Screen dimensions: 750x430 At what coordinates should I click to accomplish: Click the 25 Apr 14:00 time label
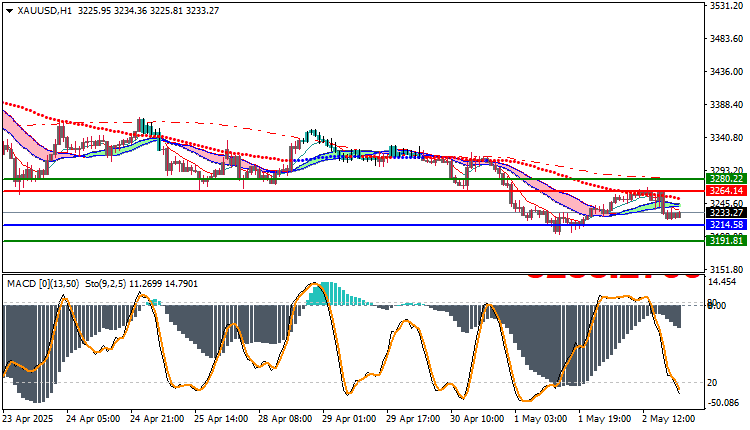pyautogui.click(x=221, y=419)
